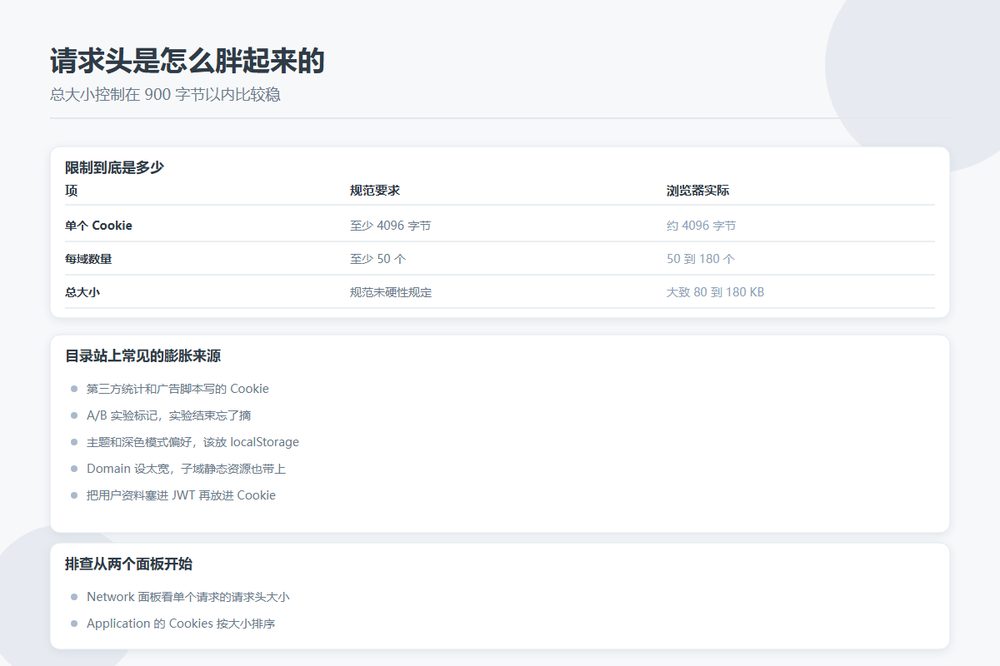Viewport: 1000px width, 666px height.
Task: Click the bullet 第三方统计和广告脚本写的 Cookie
Action: [177, 388]
